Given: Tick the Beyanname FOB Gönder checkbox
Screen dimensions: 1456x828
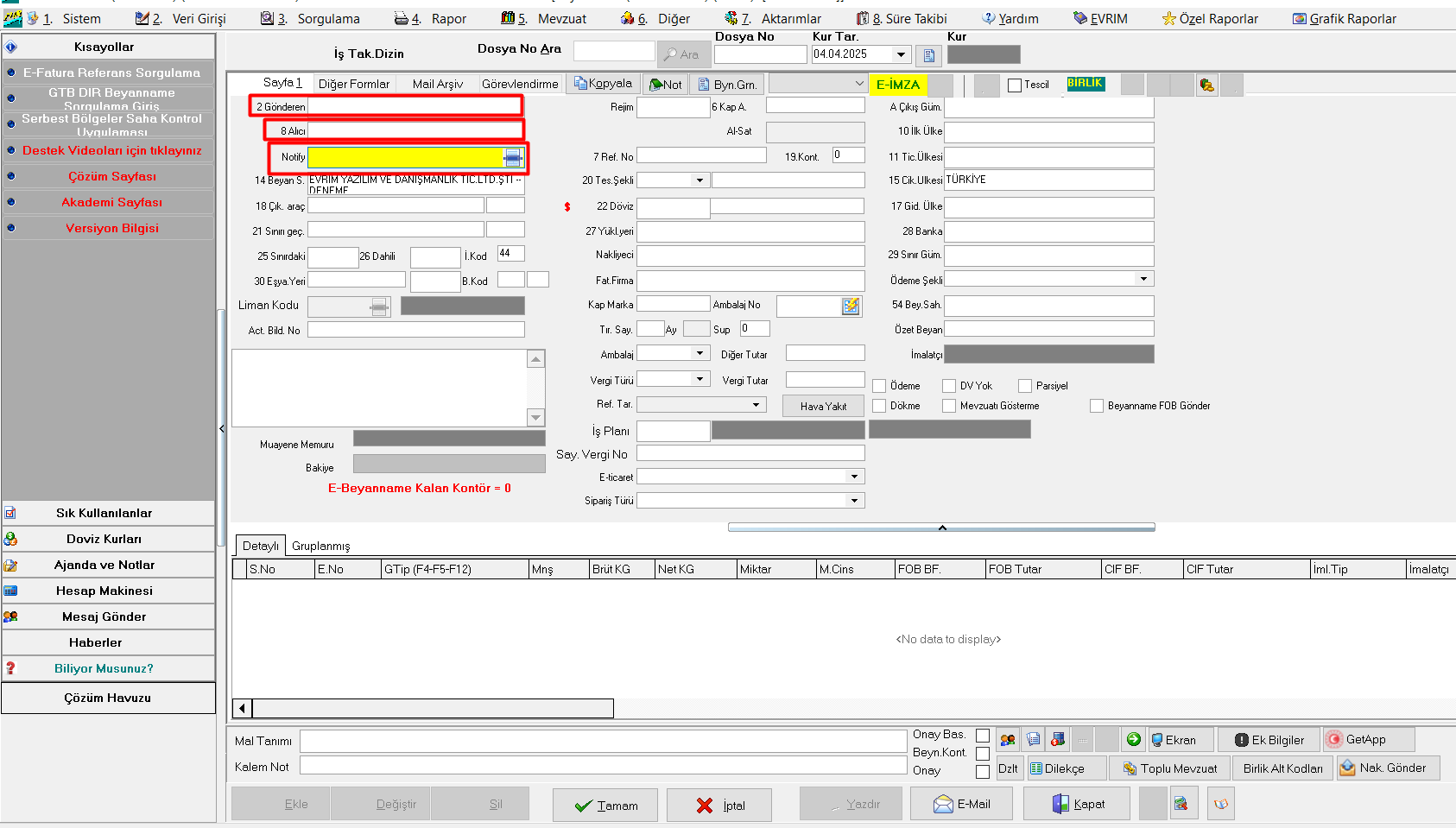Looking at the screenshot, I should [x=1097, y=406].
